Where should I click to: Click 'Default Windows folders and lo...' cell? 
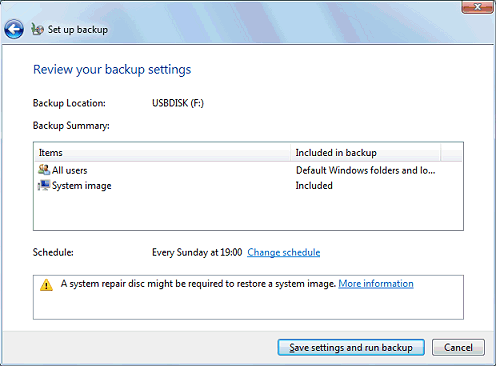click(366, 170)
